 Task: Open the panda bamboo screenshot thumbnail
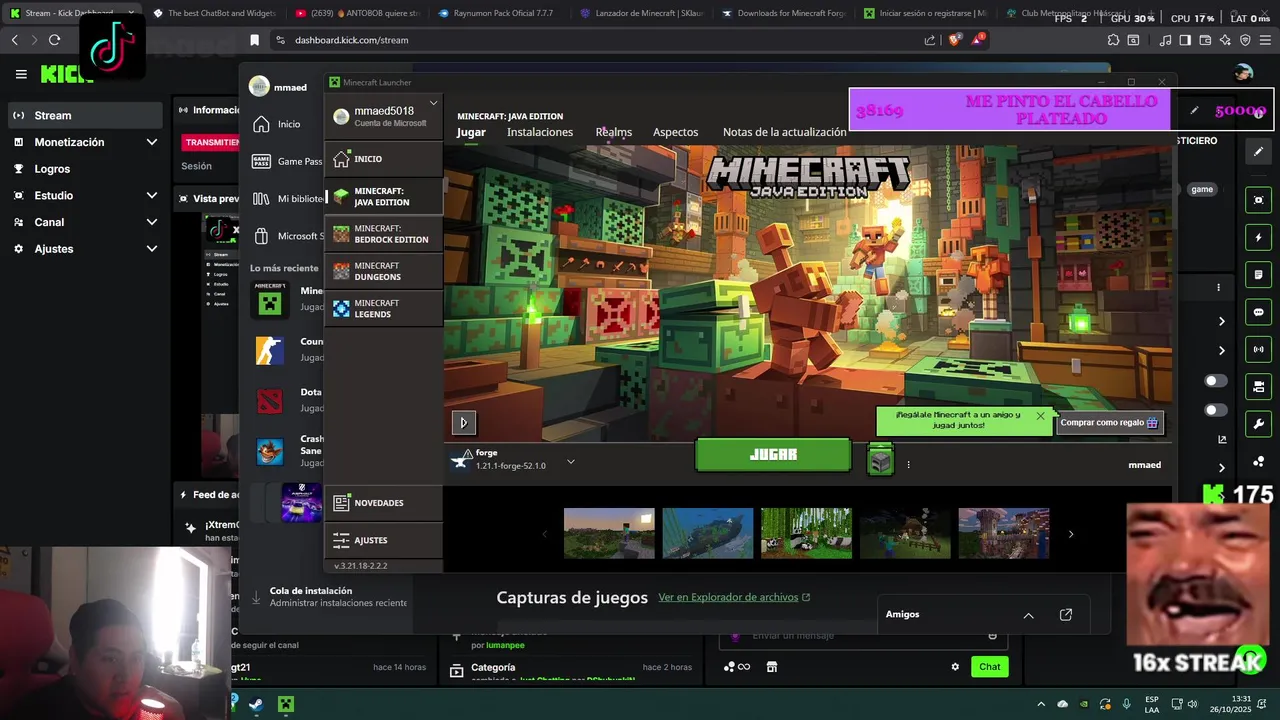pos(806,533)
